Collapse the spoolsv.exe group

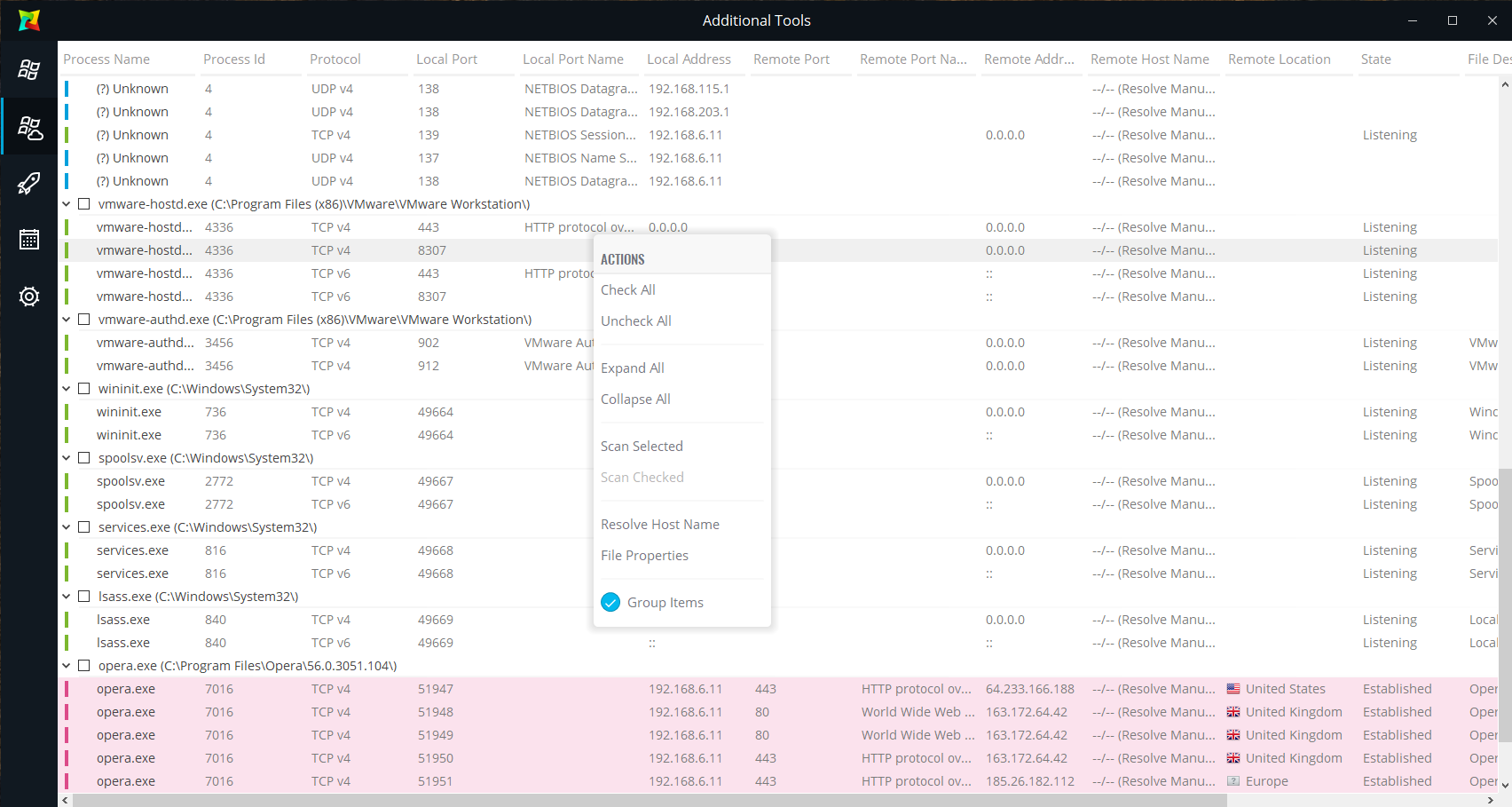(x=67, y=458)
